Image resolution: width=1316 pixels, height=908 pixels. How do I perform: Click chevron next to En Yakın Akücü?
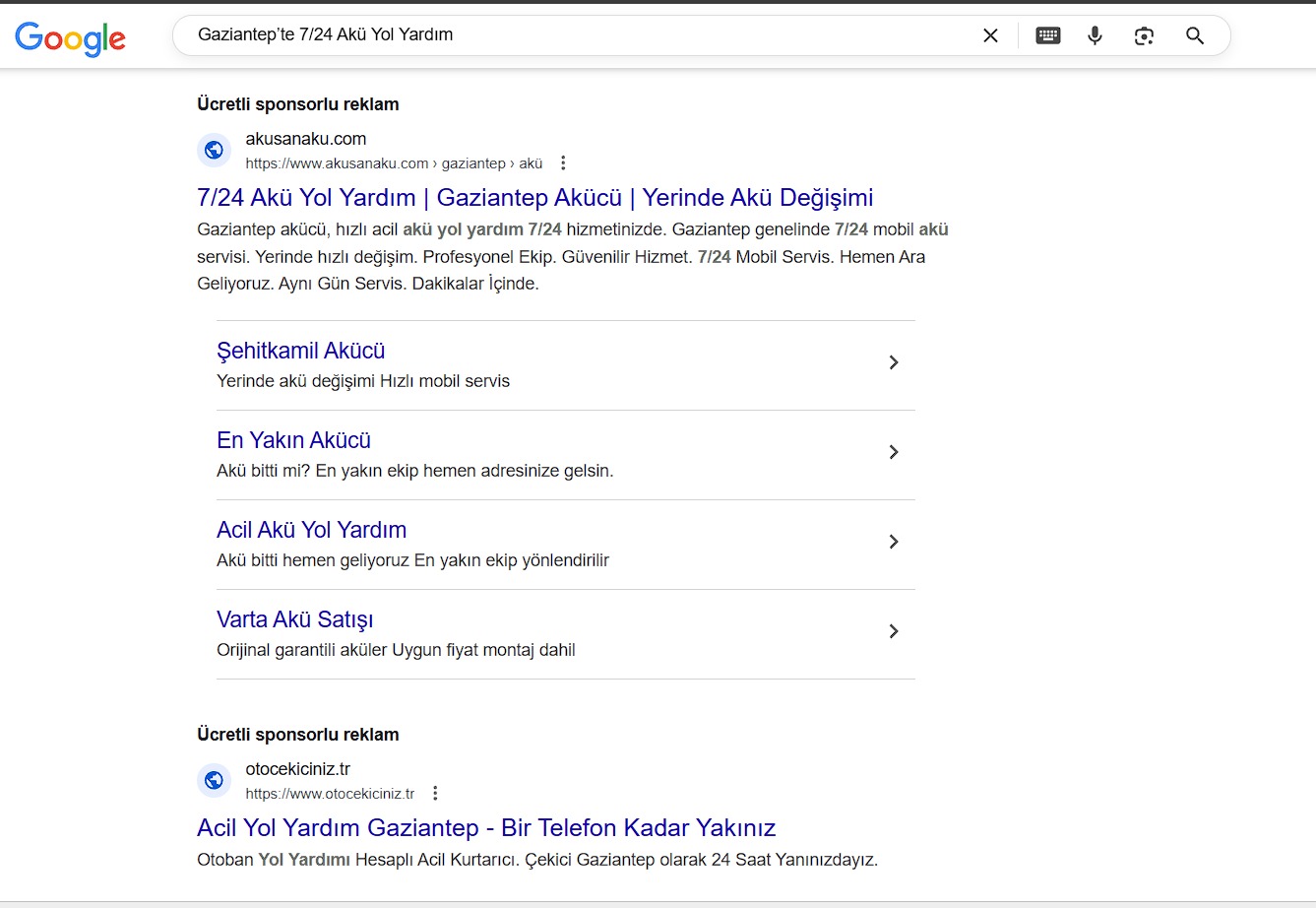tap(894, 452)
